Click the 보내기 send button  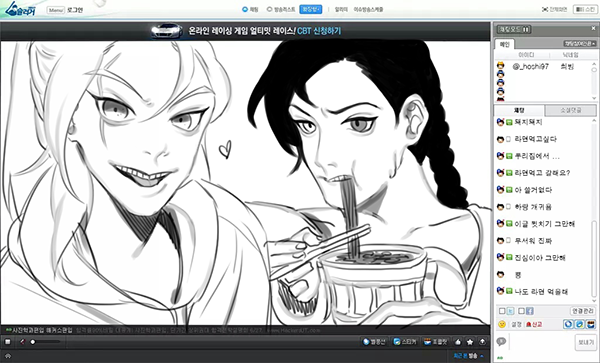[586, 342]
